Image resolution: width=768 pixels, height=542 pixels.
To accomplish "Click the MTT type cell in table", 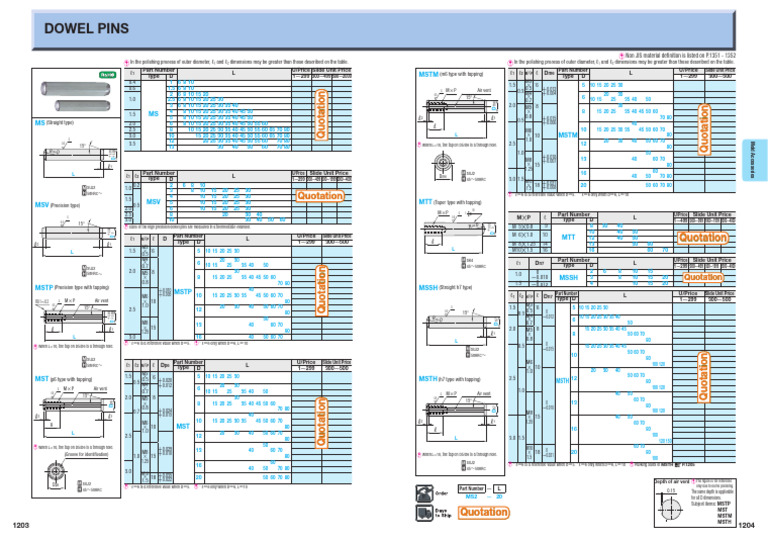I will pyautogui.click(x=568, y=237).
